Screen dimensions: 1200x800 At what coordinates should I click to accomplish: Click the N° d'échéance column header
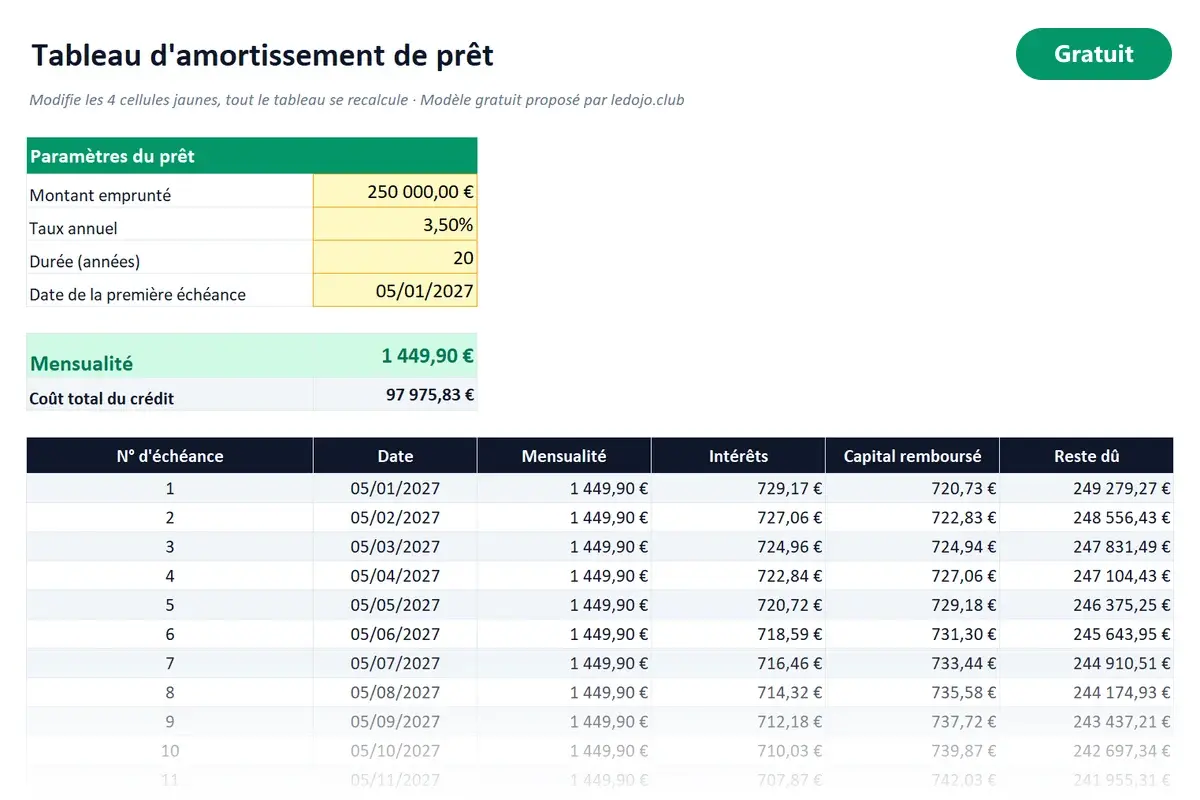tap(170, 456)
